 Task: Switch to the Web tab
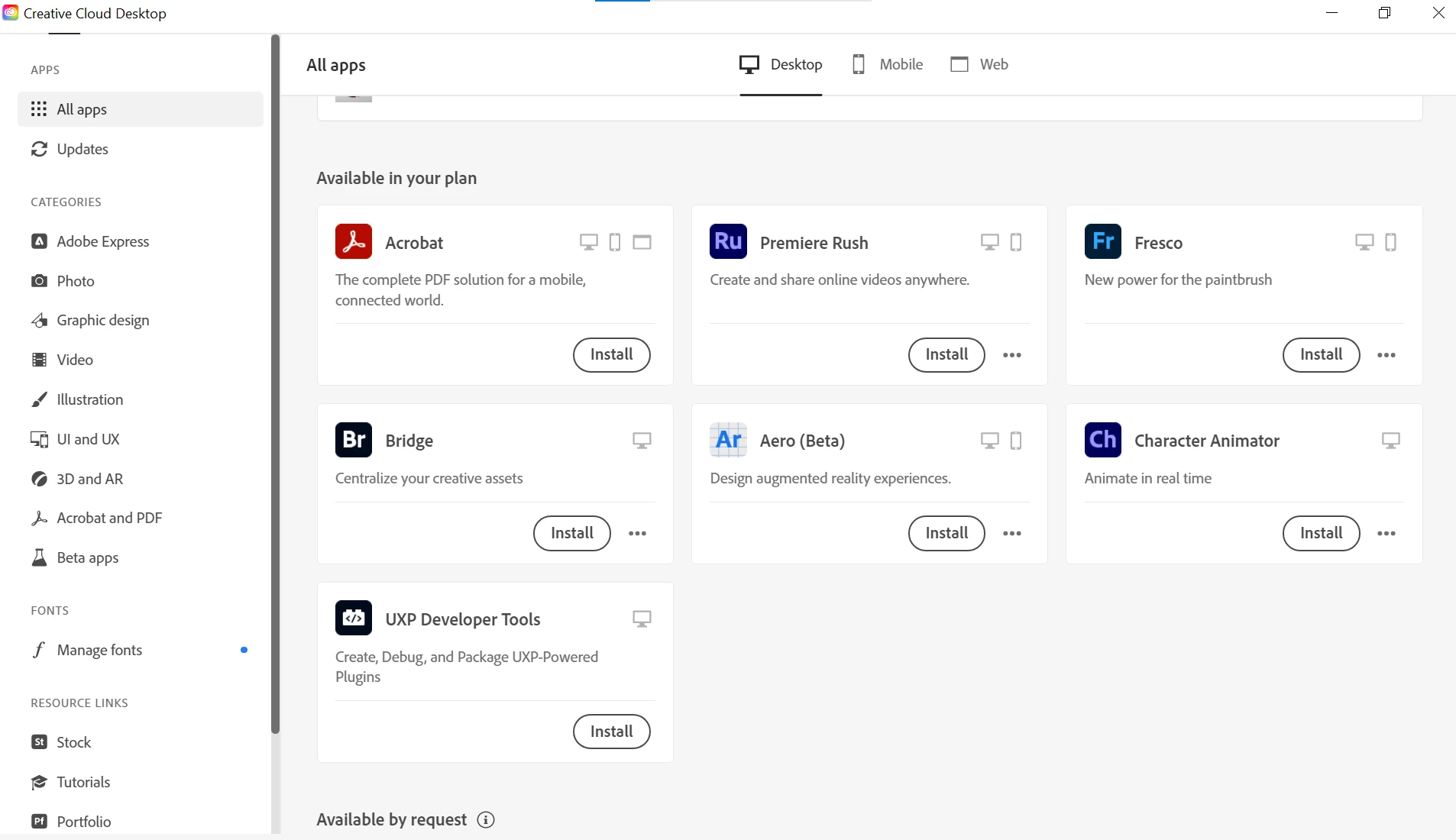pos(979,65)
